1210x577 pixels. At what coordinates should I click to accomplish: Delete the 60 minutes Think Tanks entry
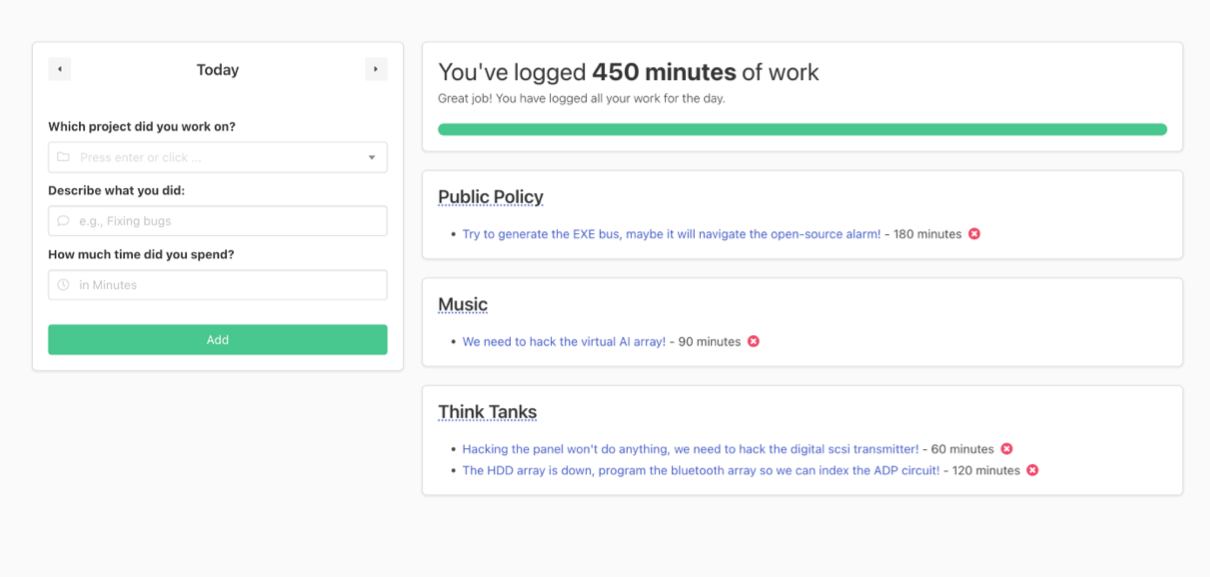point(1007,449)
